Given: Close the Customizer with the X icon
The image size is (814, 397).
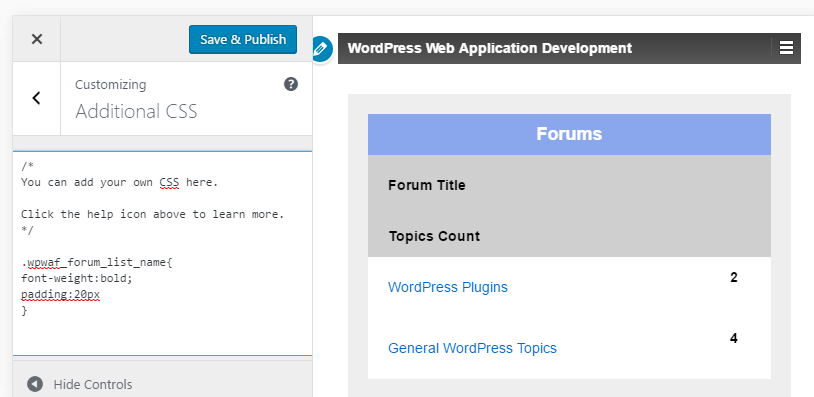Looking at the screenshot, I should coord(36,39).
